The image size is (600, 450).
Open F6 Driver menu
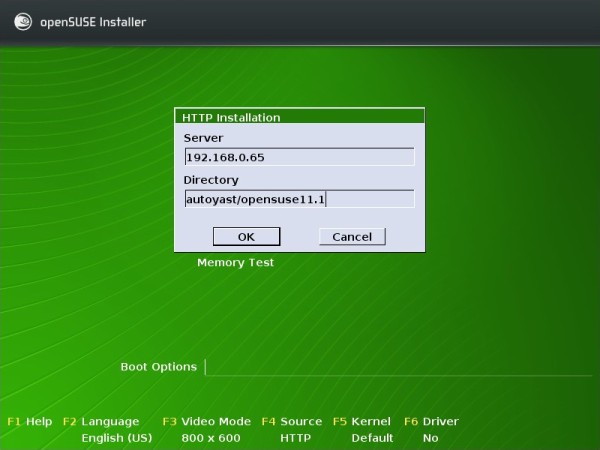pos(431,422)
